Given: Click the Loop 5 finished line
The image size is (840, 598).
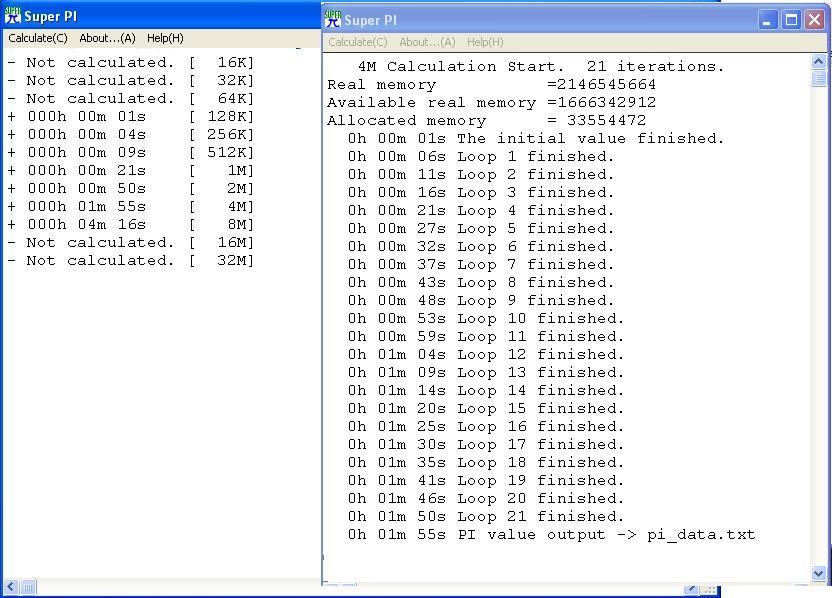Looking at the screenshot, I should point(481,229).
